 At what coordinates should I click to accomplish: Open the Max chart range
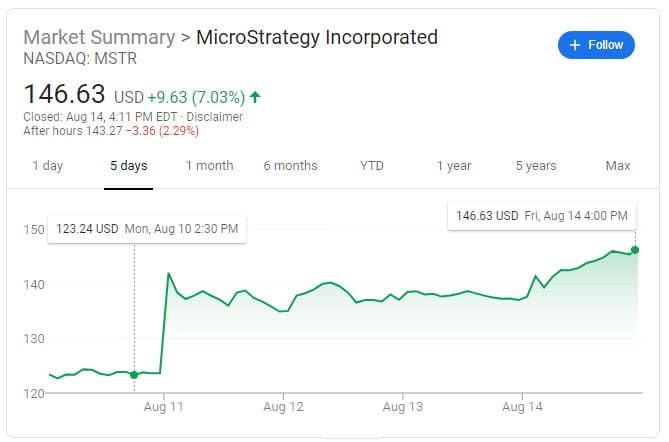pyautogui.click(x=618, y=166)
